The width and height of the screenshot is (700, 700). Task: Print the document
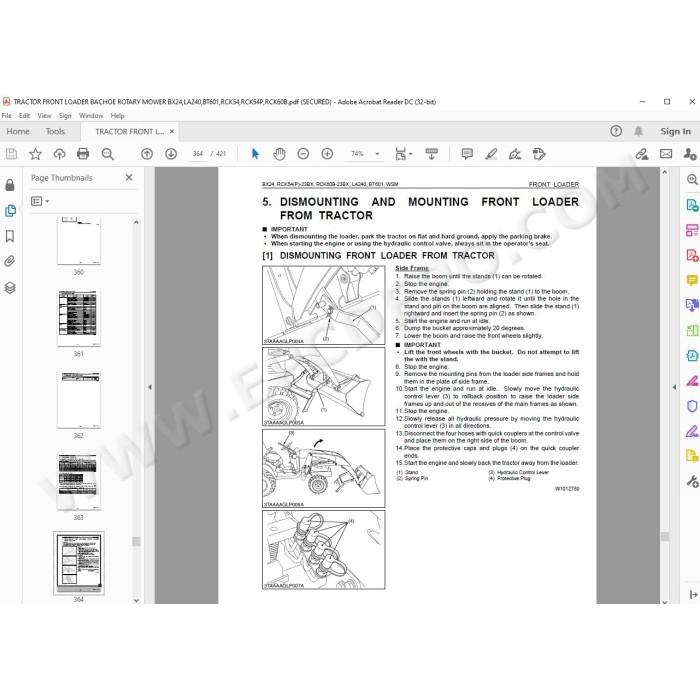click(83, 154)
